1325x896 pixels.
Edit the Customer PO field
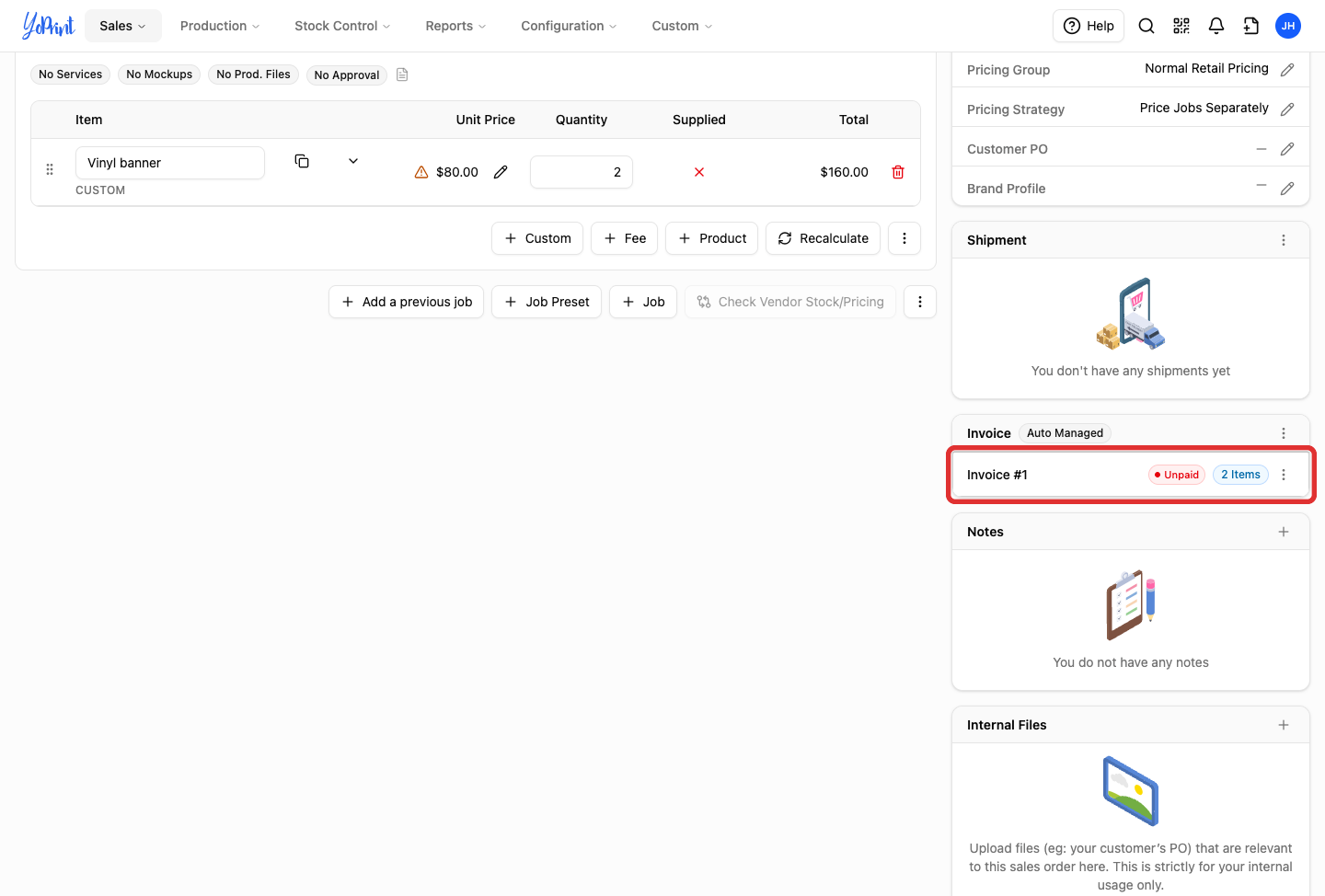point(1287,148)
